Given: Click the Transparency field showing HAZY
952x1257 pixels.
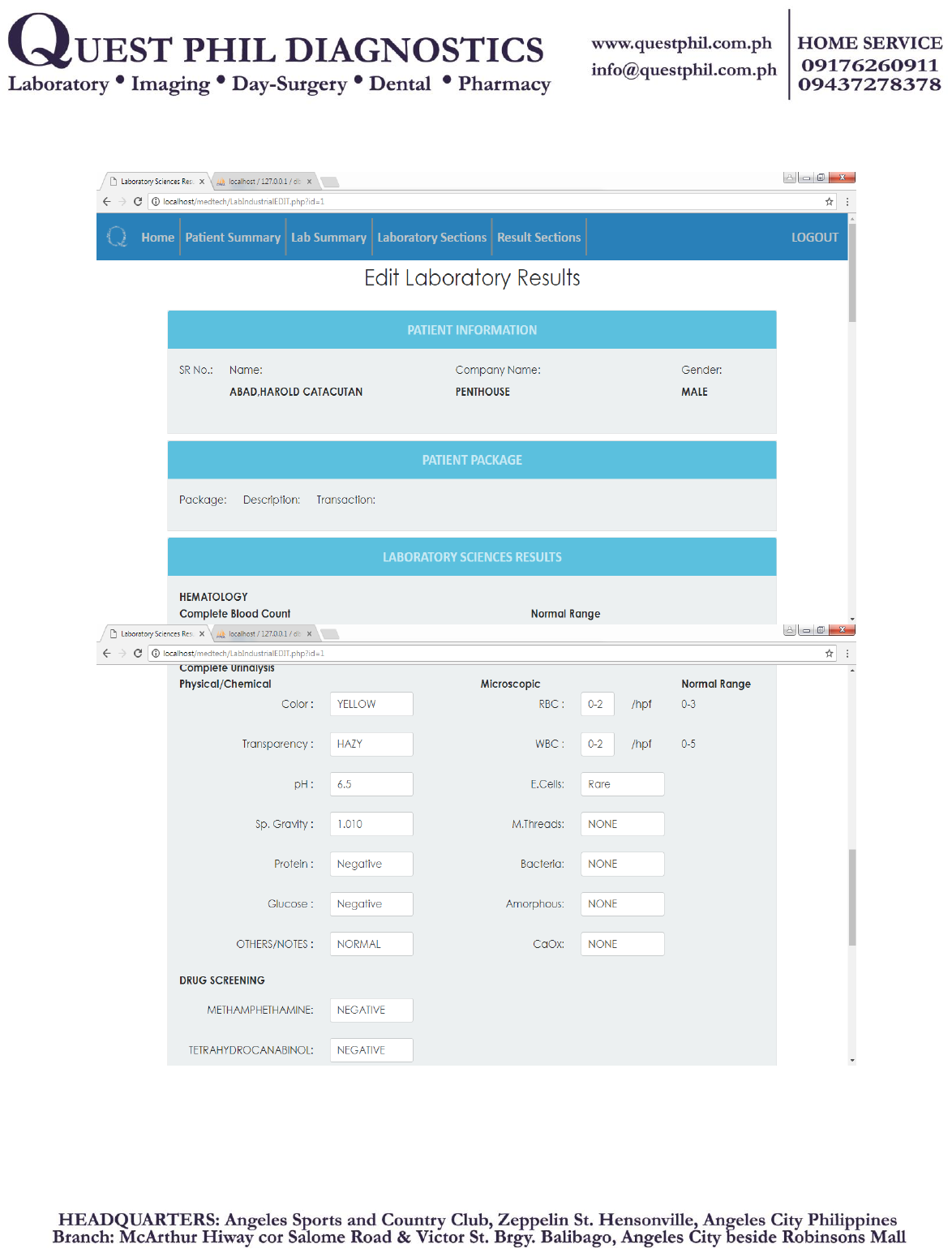Looking at the screenshot, I should point(371,744).
